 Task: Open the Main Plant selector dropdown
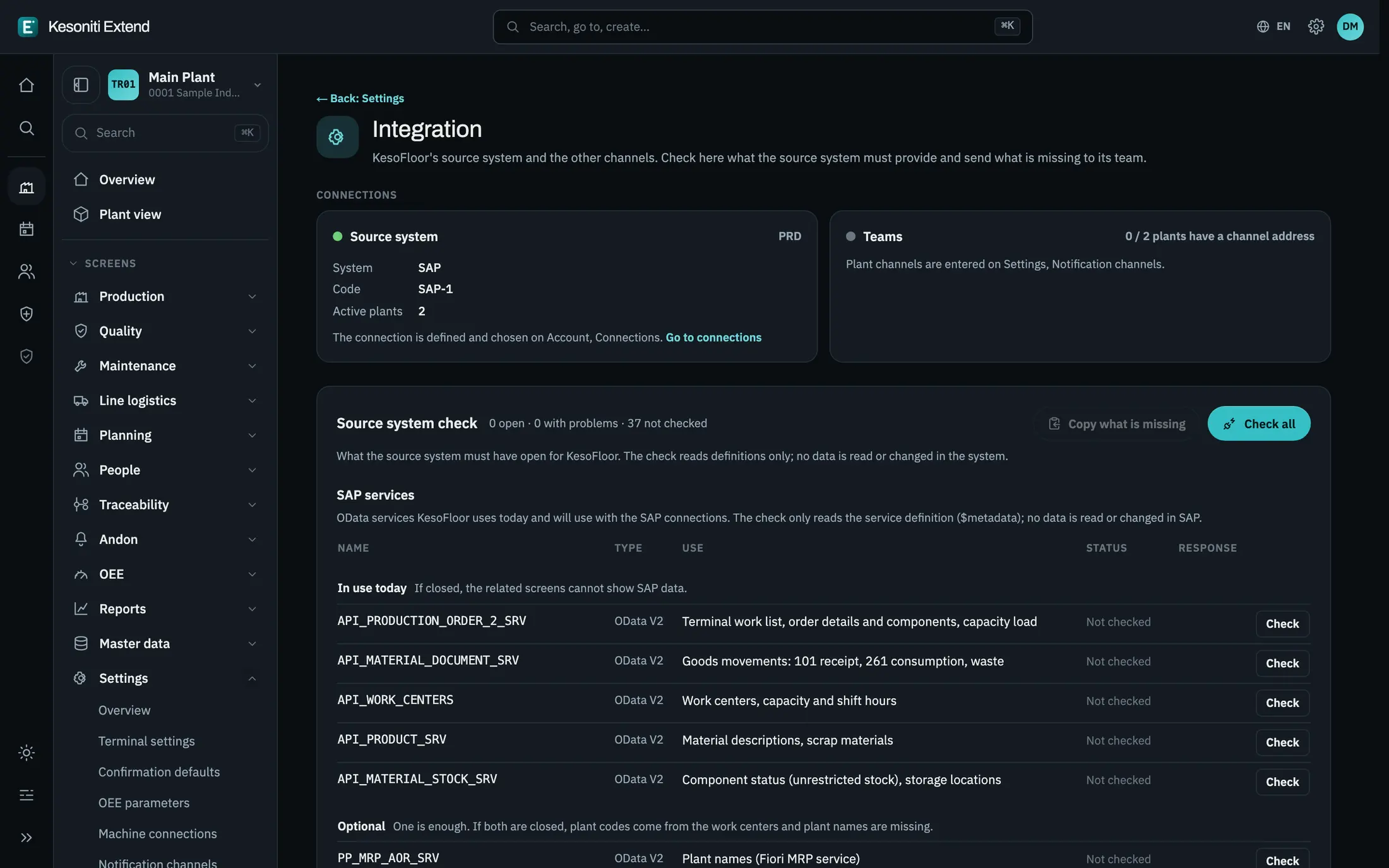click(185, 85)
